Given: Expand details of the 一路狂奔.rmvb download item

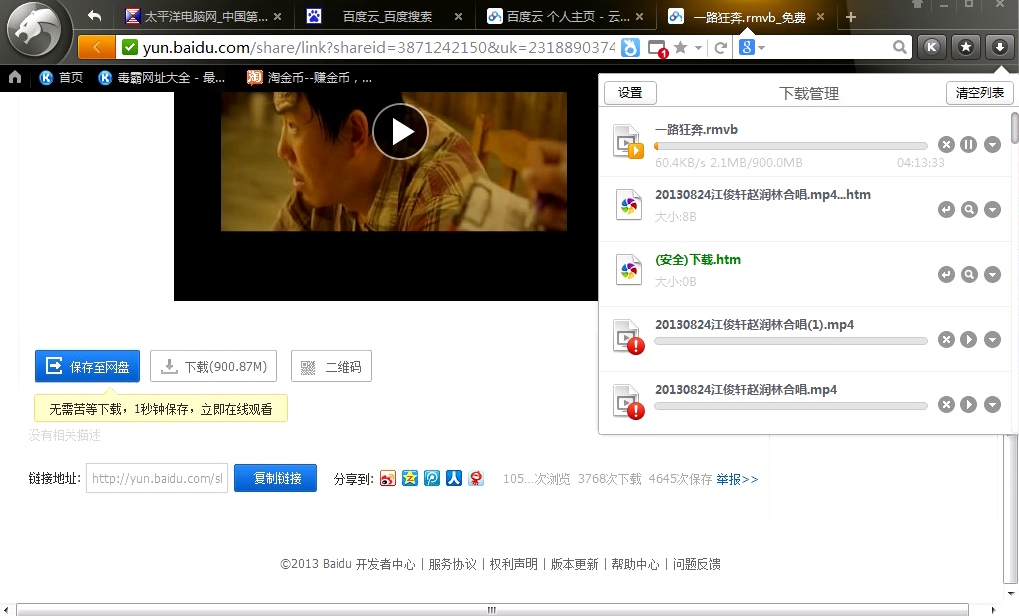Looking at the screenshot, I should [992, 144].
